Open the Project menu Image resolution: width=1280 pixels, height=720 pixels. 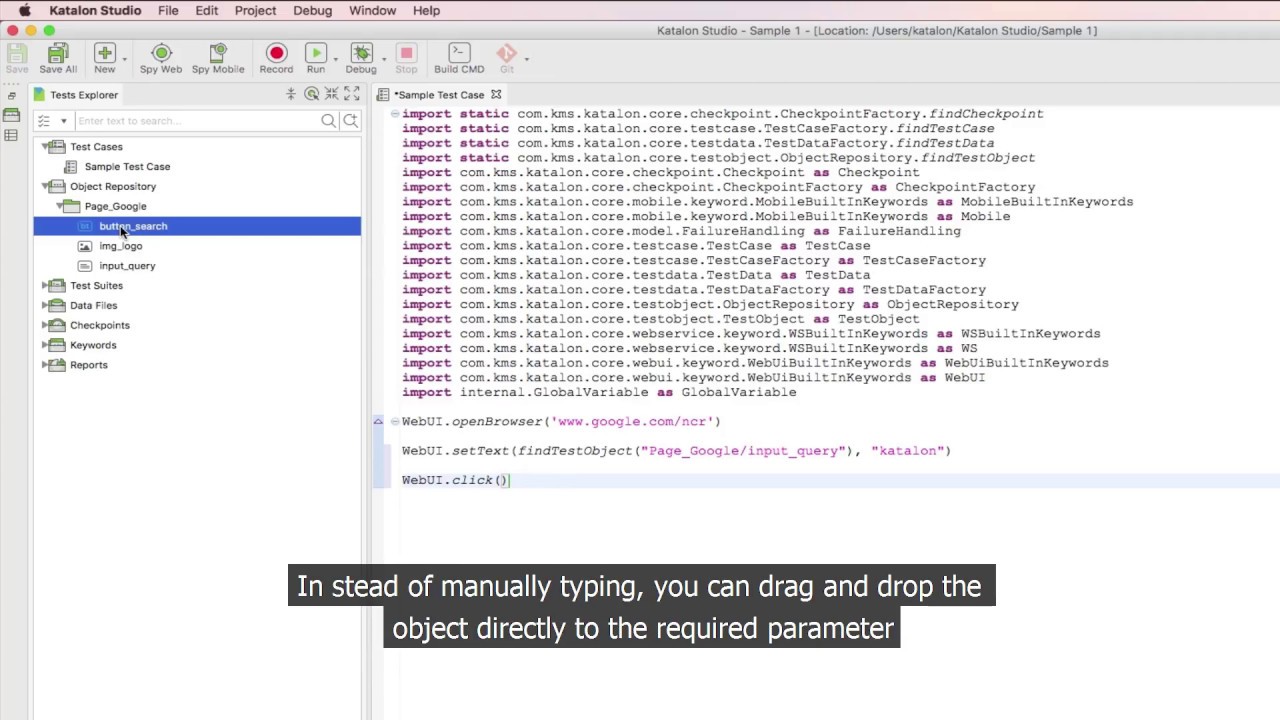(255, 10)
